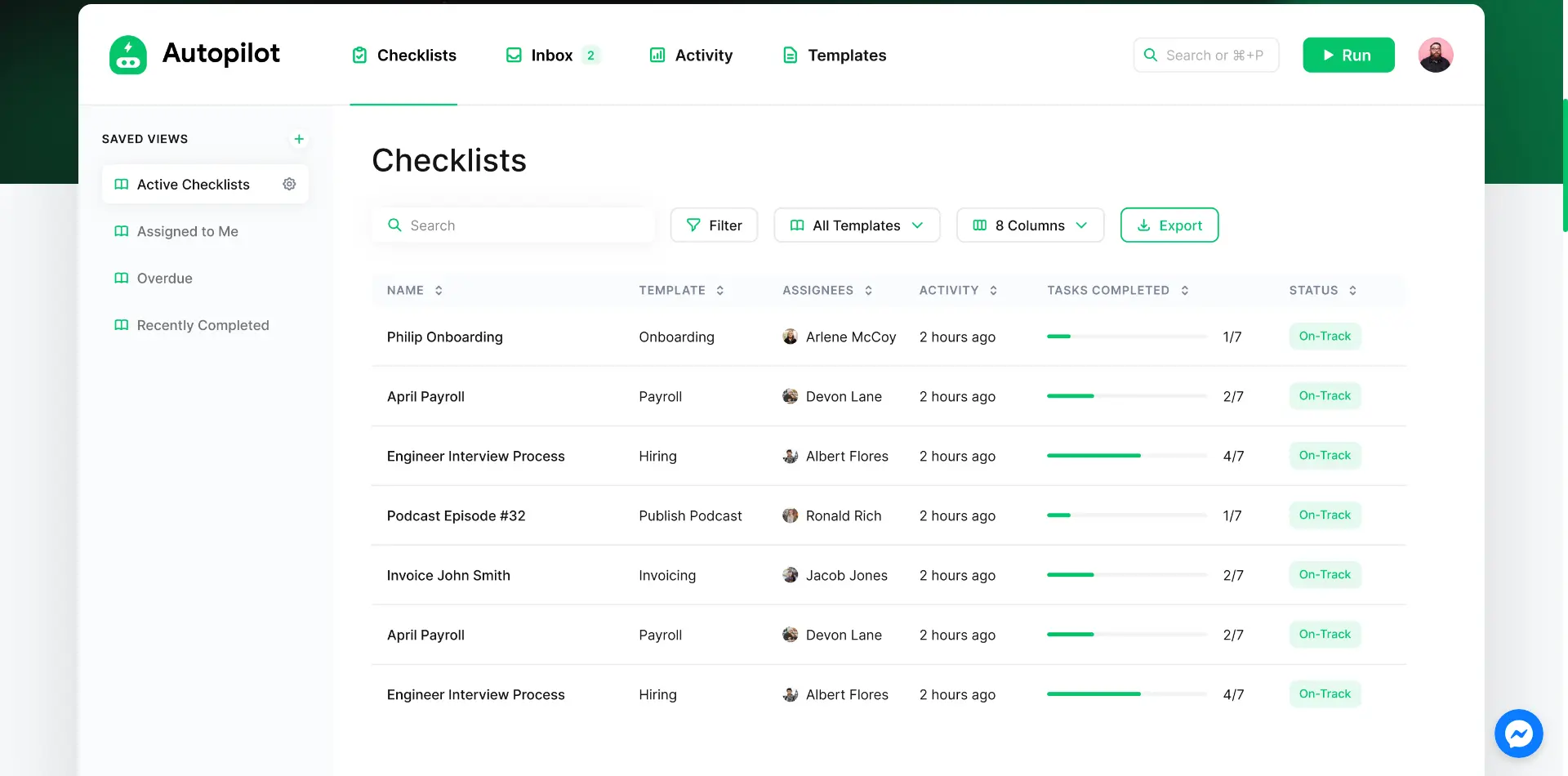The height and width of the screenshot is (776, 1568).
Task: Export the checklists list
Action: (x=1169, y=225)
